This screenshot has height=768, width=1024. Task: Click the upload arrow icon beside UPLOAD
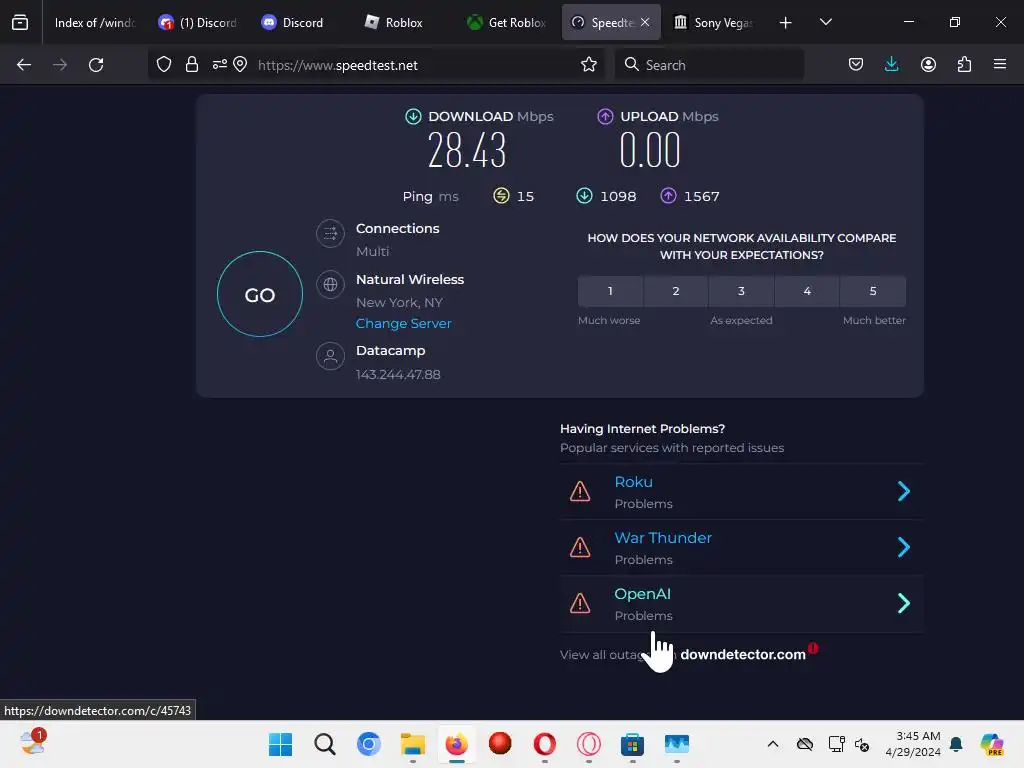click(605, 117)
